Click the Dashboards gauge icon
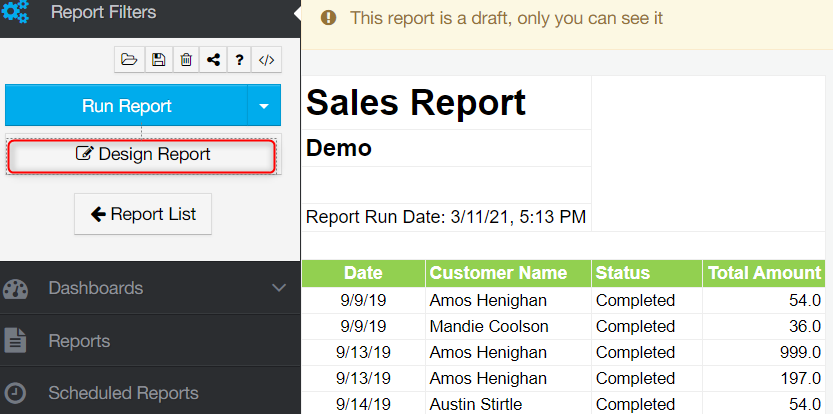833x414 pixels. coord(15,289)
